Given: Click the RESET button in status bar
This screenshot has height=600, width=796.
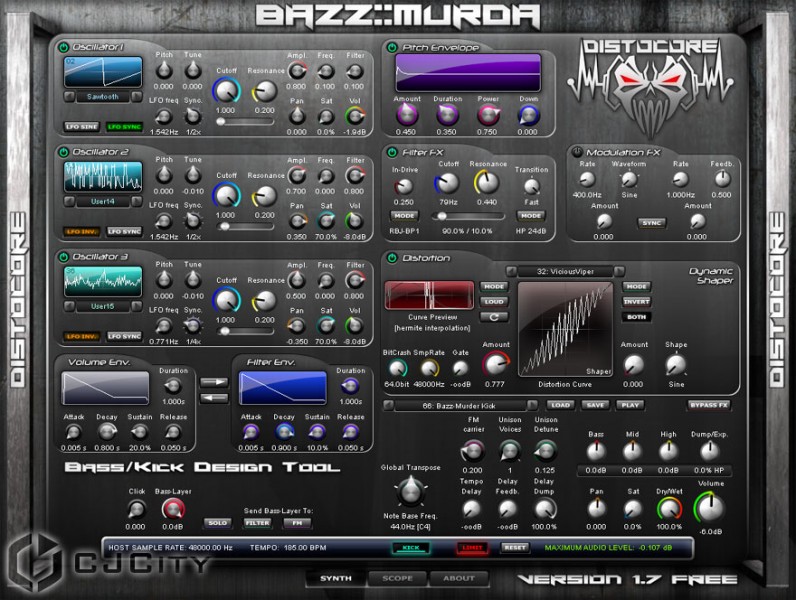Looking at the screenshot, I should 515,548.
